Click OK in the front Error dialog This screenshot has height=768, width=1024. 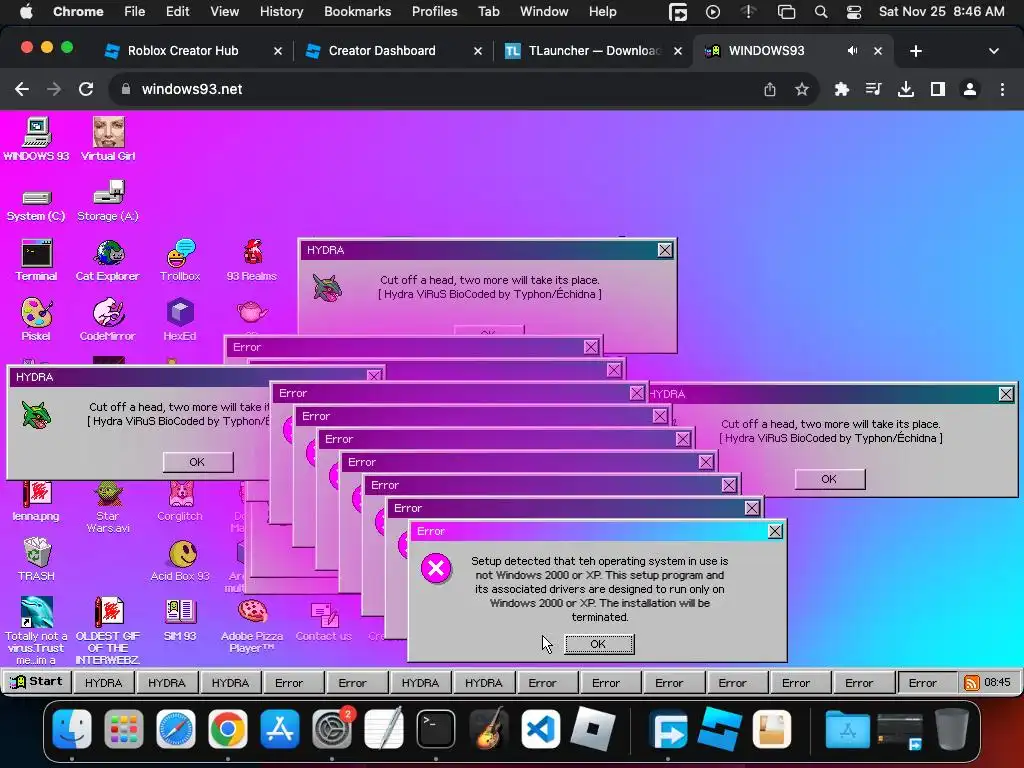pyautogui.click(x=599, y=644)
